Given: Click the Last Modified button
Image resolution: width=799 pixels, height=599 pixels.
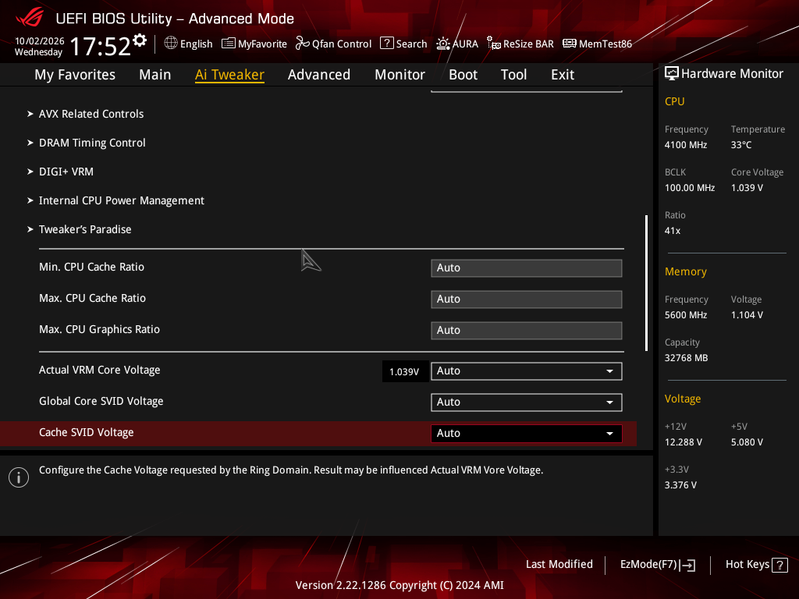Looking at the screenshot, I should (x=559, y=564).
